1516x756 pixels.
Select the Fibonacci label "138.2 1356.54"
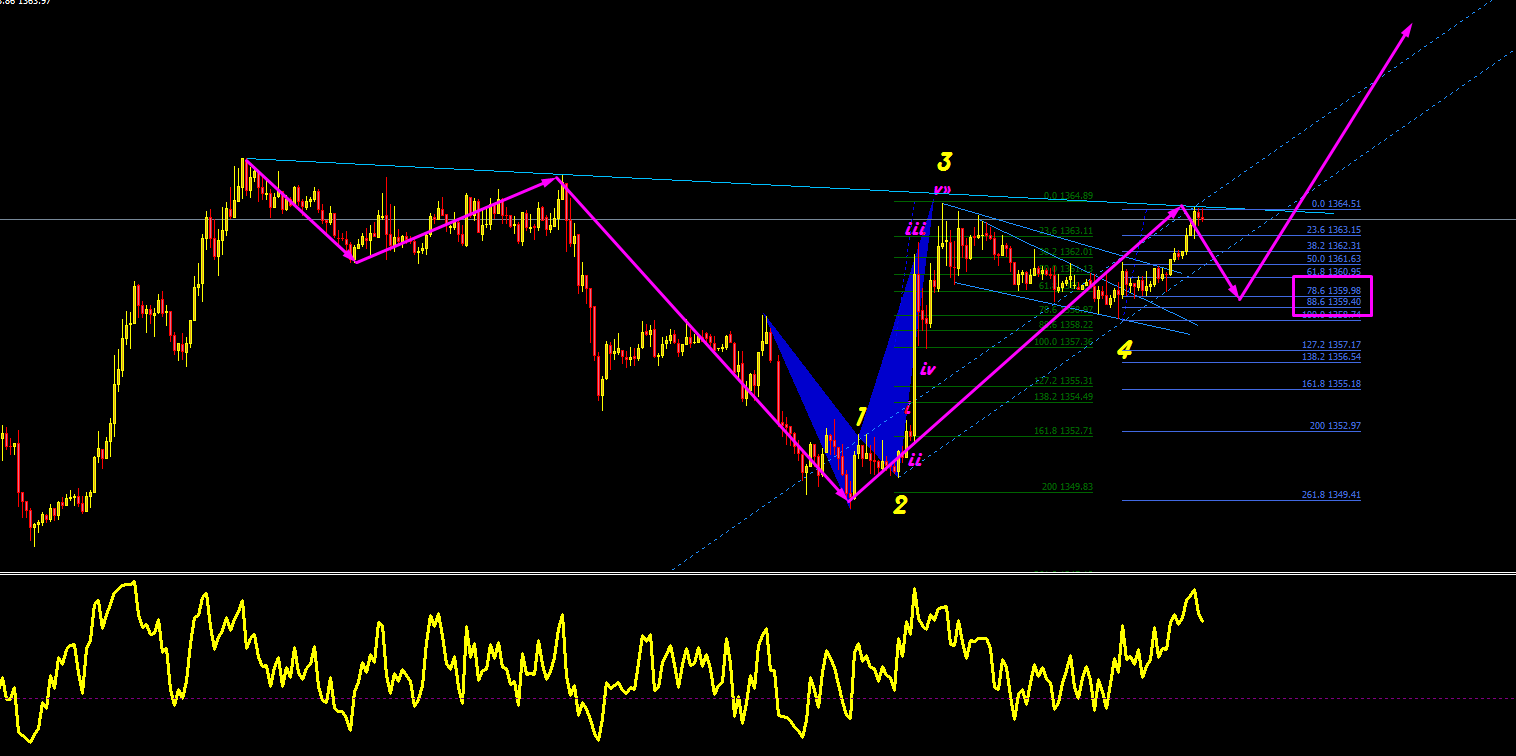coord(1331,357)
